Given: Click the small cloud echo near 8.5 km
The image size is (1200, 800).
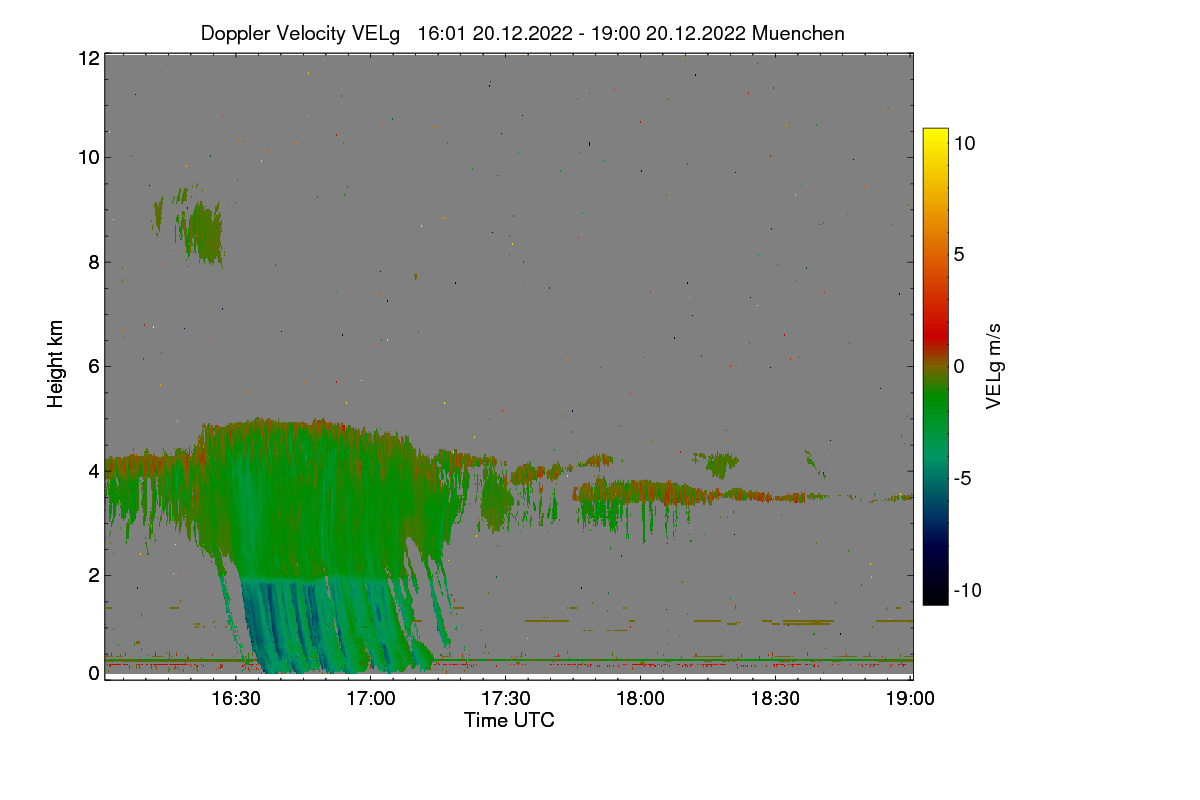Looking at the screenshot, I should (x=198, y=228).
